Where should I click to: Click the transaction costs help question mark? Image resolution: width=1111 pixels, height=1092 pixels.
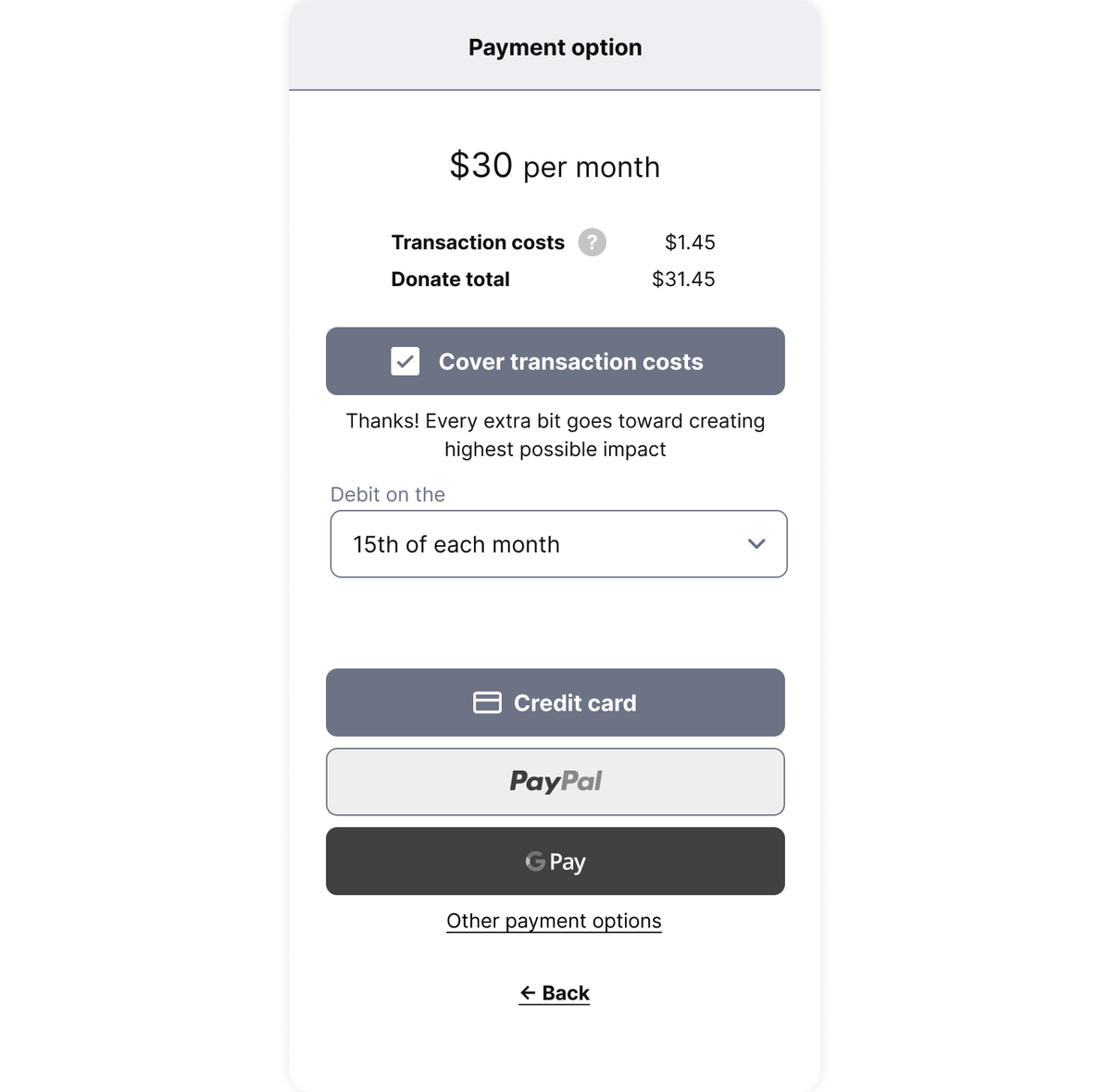point(593,242)
